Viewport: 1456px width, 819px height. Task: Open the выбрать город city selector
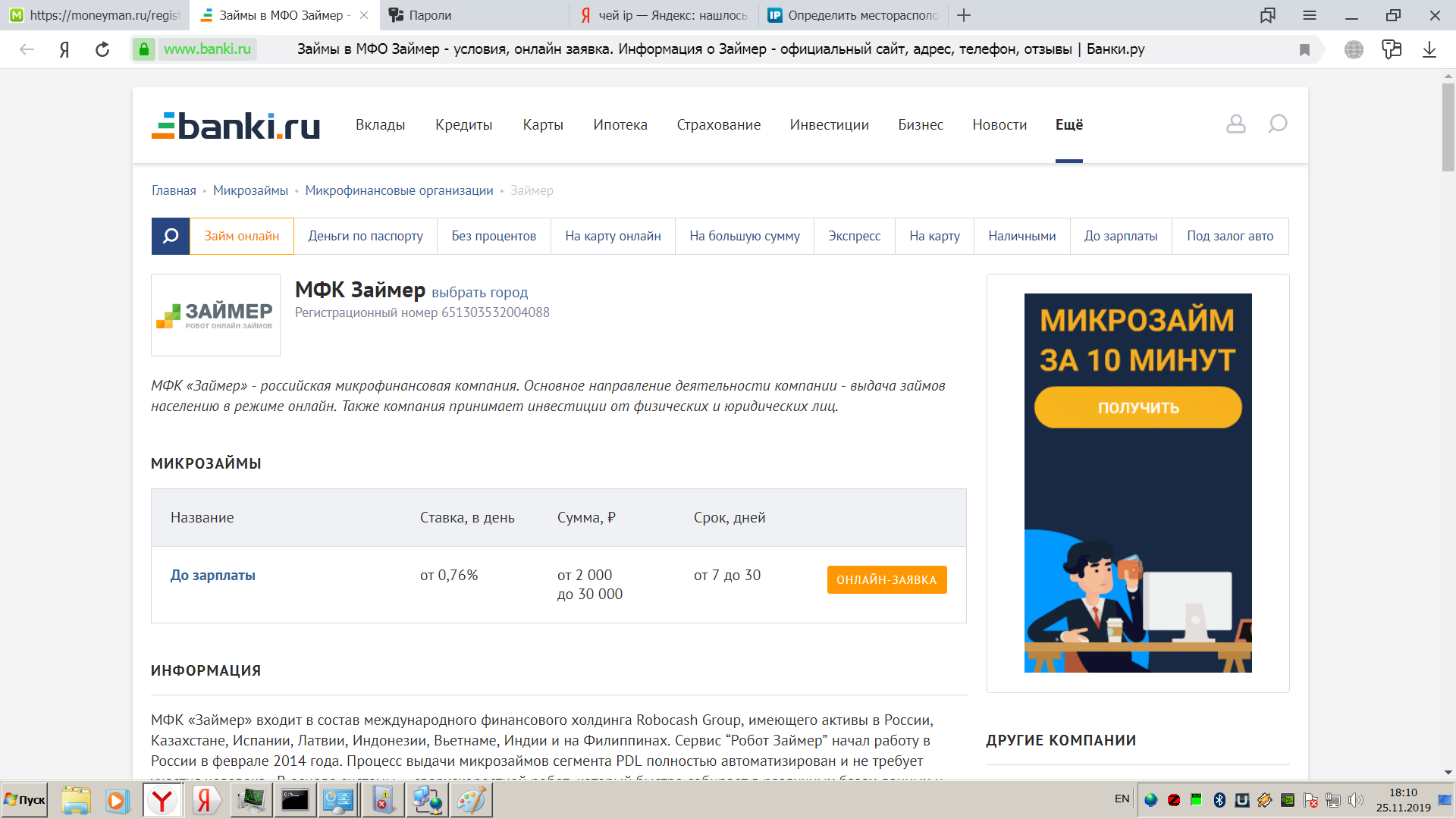[x=479, y=293]
